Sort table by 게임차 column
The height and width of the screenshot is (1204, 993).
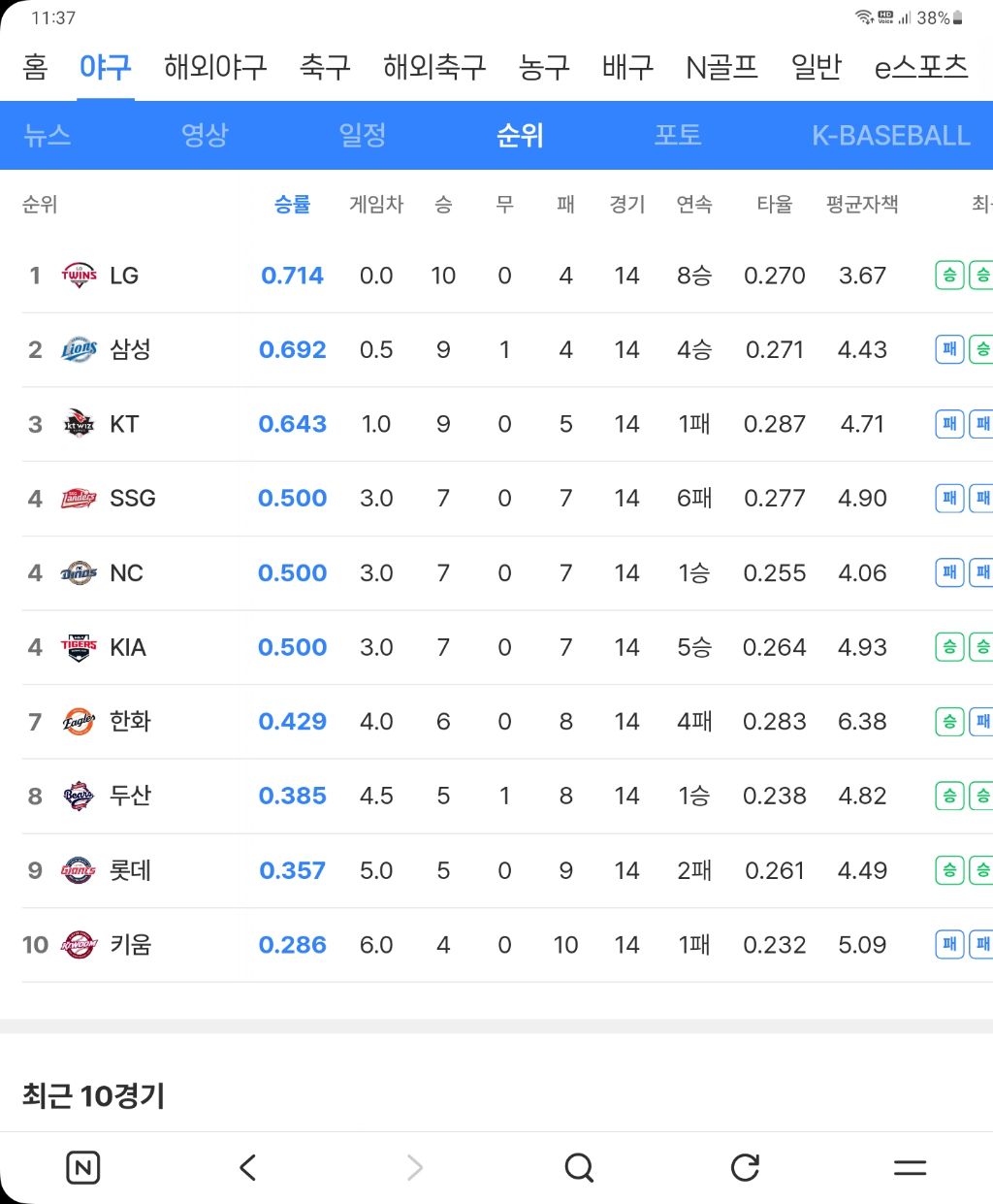376,204
